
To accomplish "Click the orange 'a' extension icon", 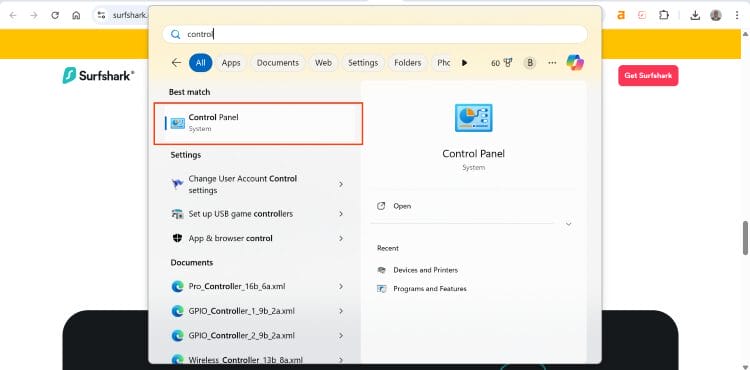I will point(621,15).
